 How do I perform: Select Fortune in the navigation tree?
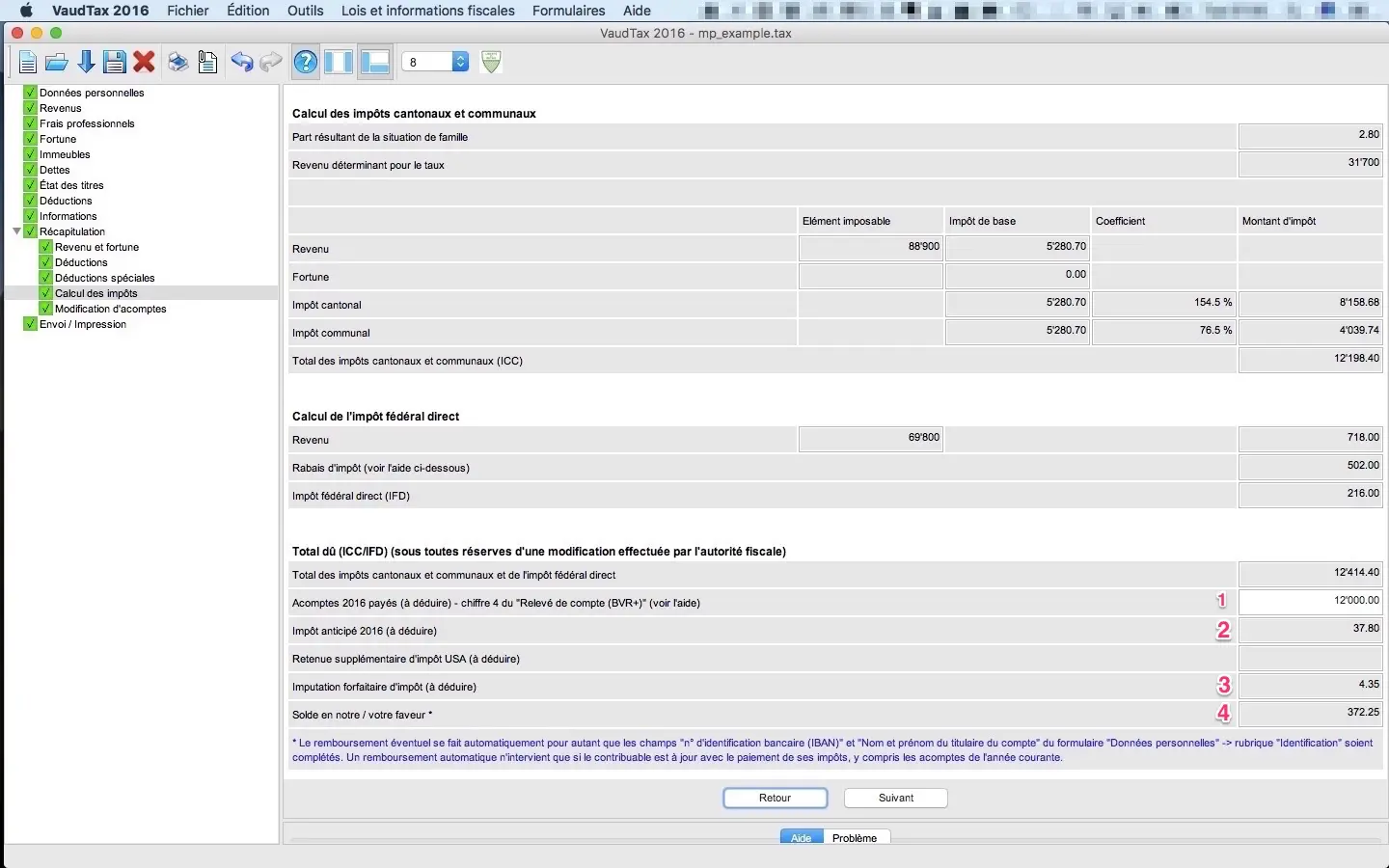pos(58,139)
